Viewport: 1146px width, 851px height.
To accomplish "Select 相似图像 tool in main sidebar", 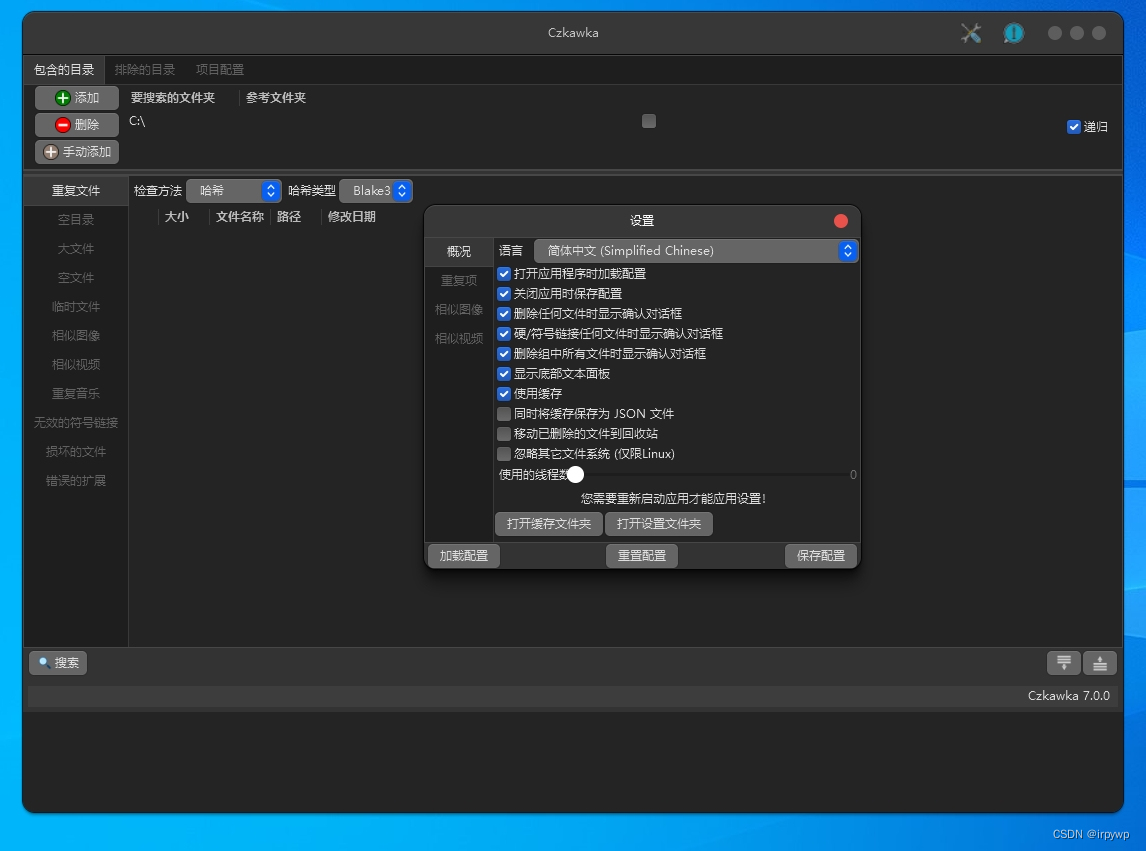I will (x=76, y=336).
